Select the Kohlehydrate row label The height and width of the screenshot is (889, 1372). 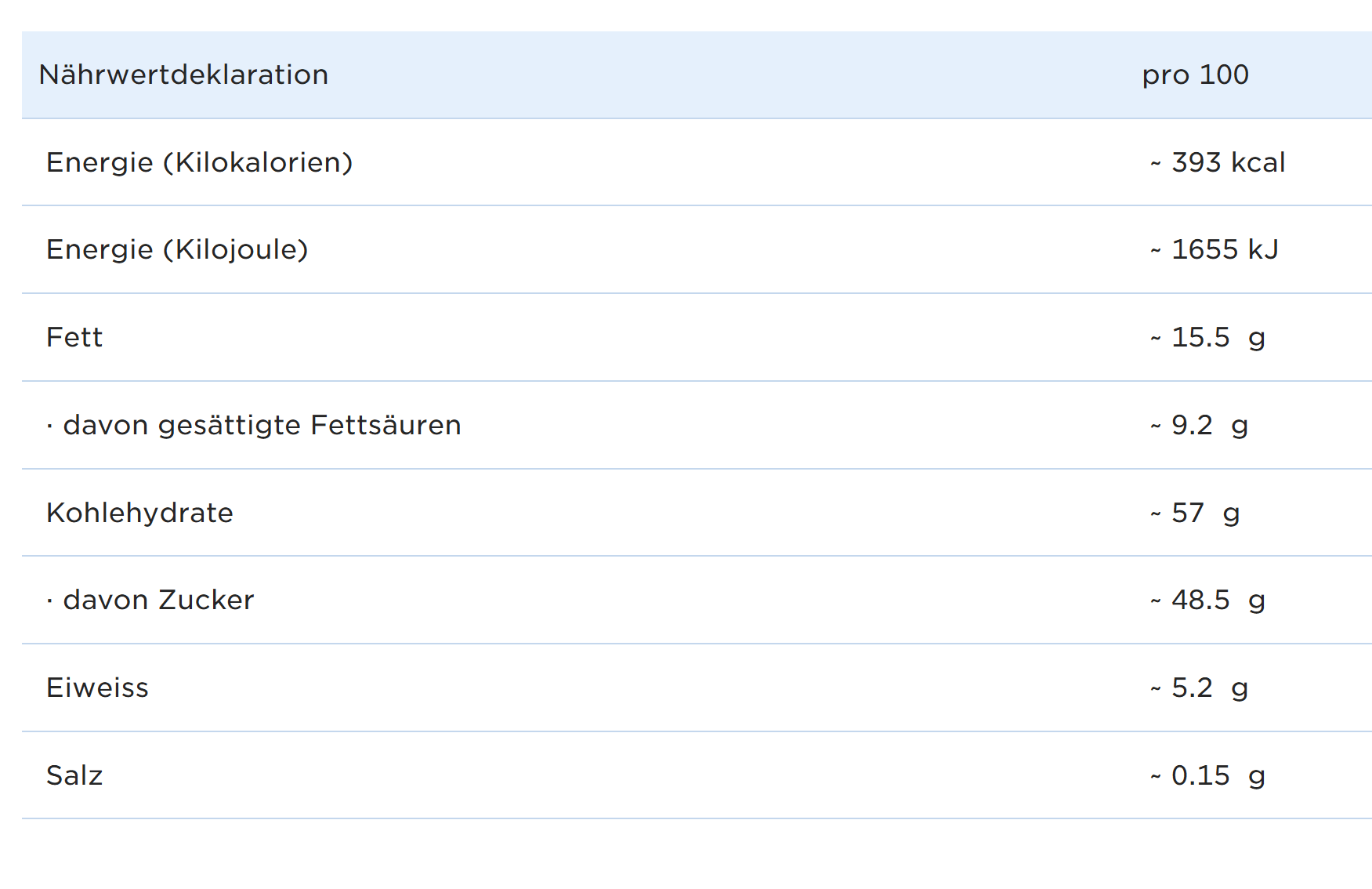(x=139, y=513)
